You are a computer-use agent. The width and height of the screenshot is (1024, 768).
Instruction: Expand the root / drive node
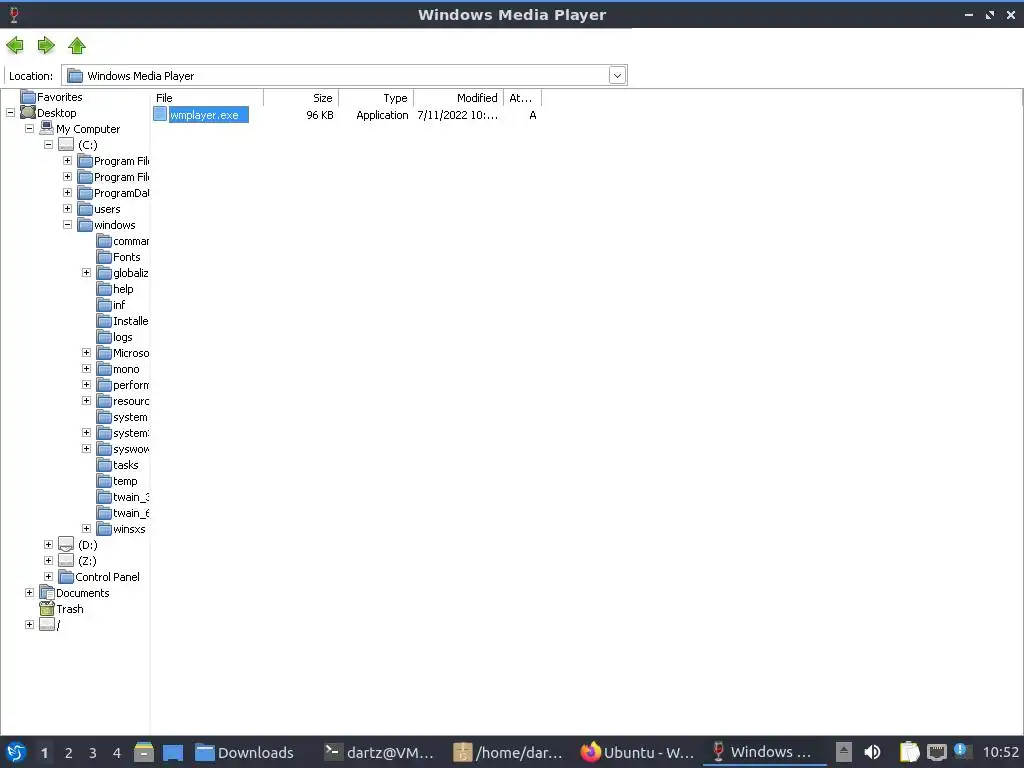pyautogui.click(x=29, y=624)
